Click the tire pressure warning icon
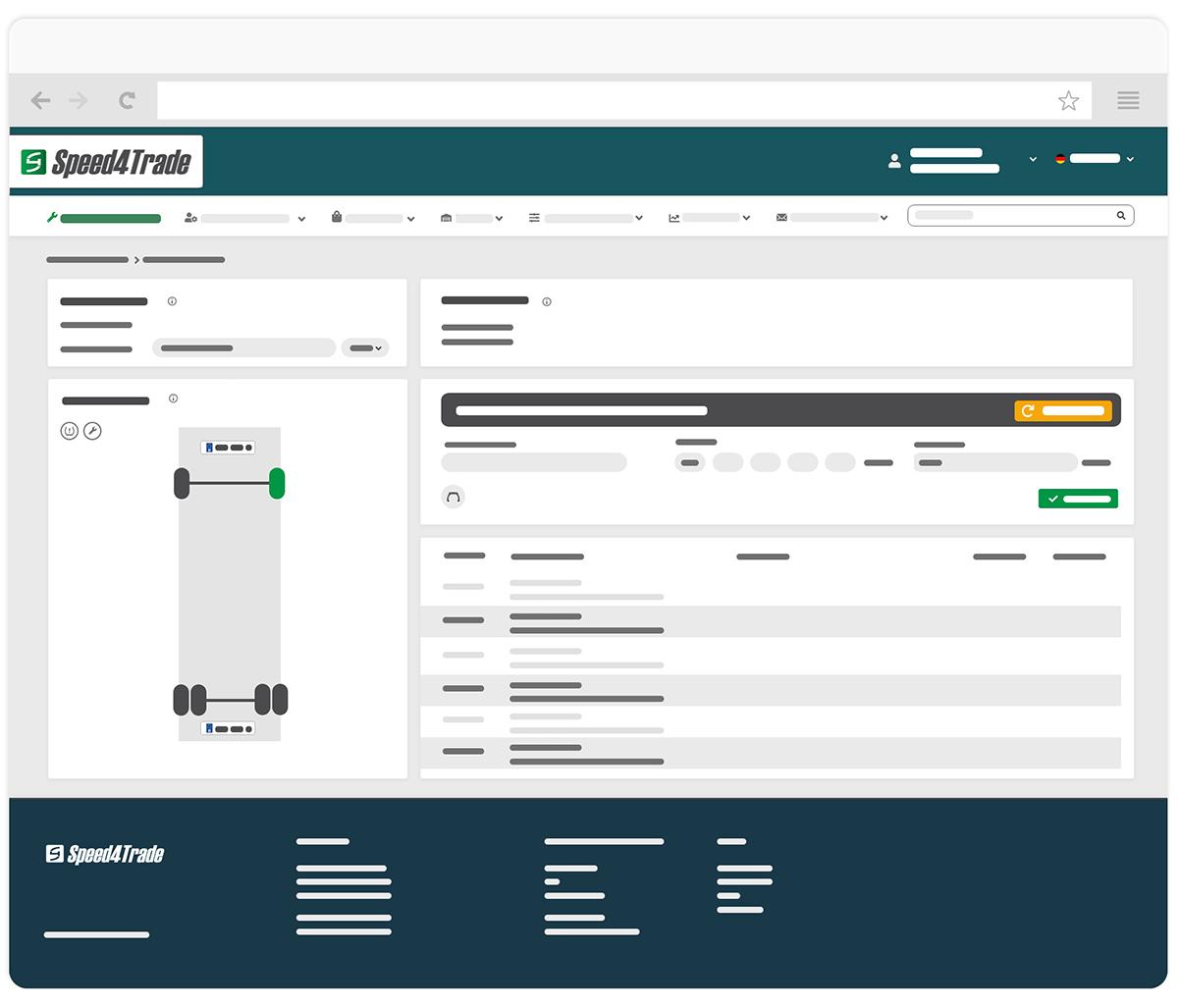The height and width of the screenshot is (1008, 1178). tap(69, 431)
